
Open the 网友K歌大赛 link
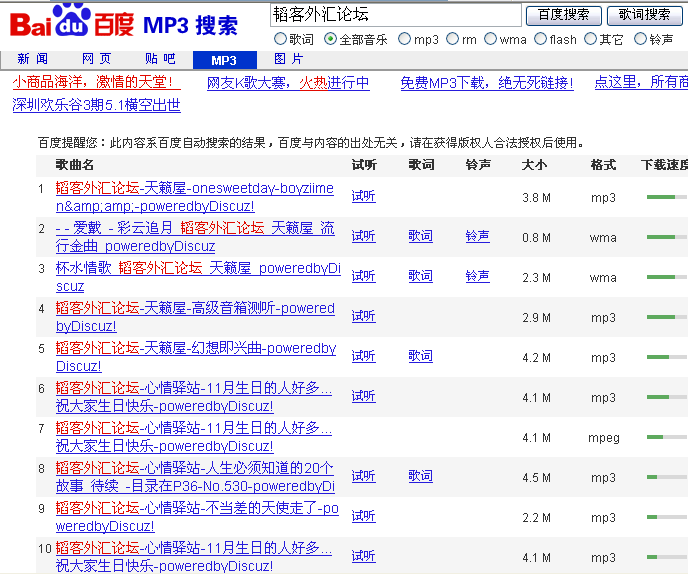288,83
